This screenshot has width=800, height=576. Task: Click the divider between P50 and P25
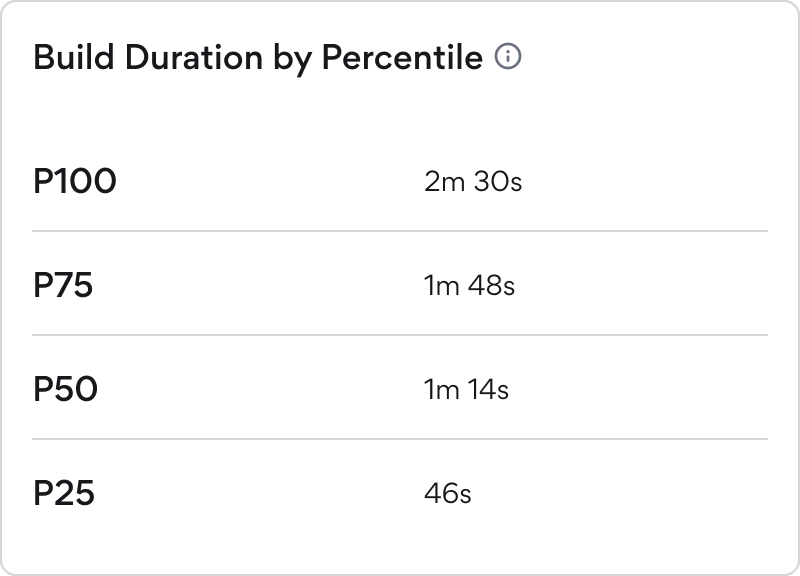400,439
